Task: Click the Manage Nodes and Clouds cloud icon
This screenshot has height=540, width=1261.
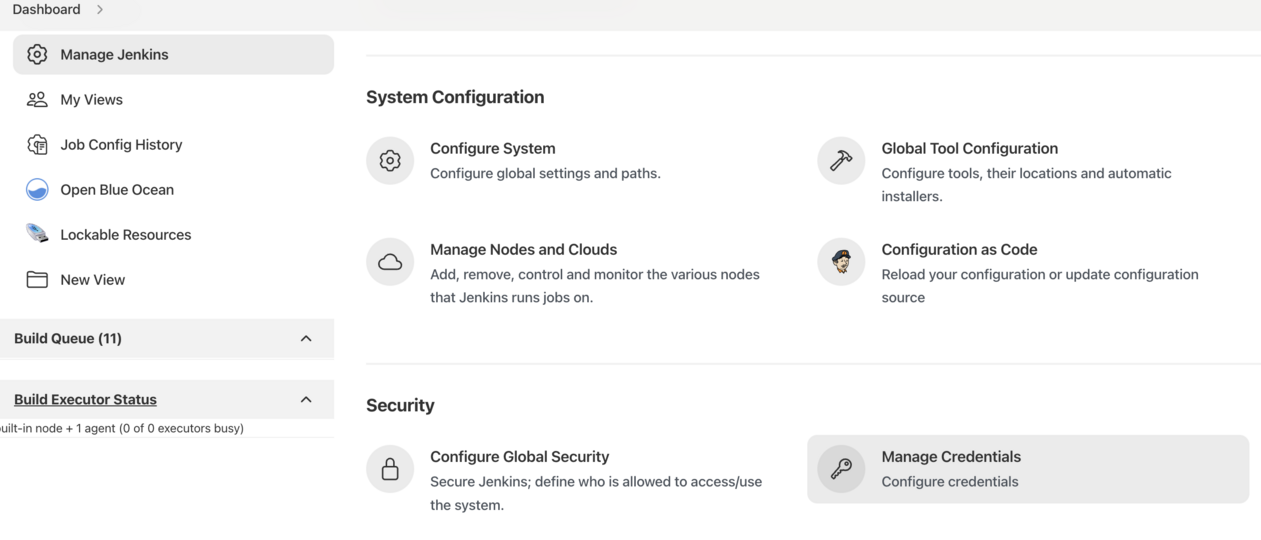Action: (390, 261)
